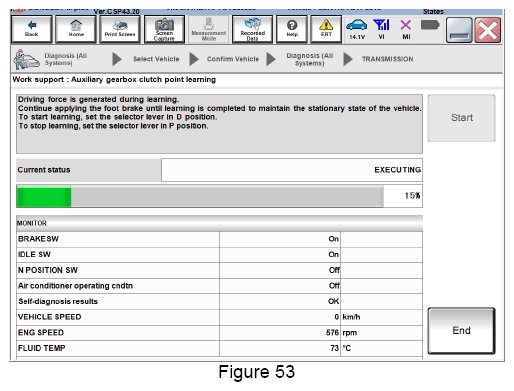Click the VI signal status icon
Viewport: 514px width, 391px height.
[x=381, y=29]
